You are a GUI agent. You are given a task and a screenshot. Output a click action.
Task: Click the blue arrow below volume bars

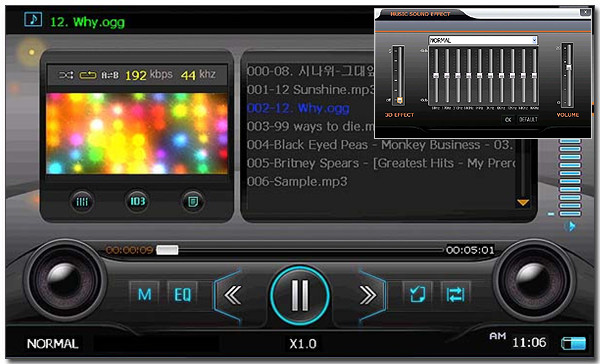pyautogui.click(x=570, y=226)
